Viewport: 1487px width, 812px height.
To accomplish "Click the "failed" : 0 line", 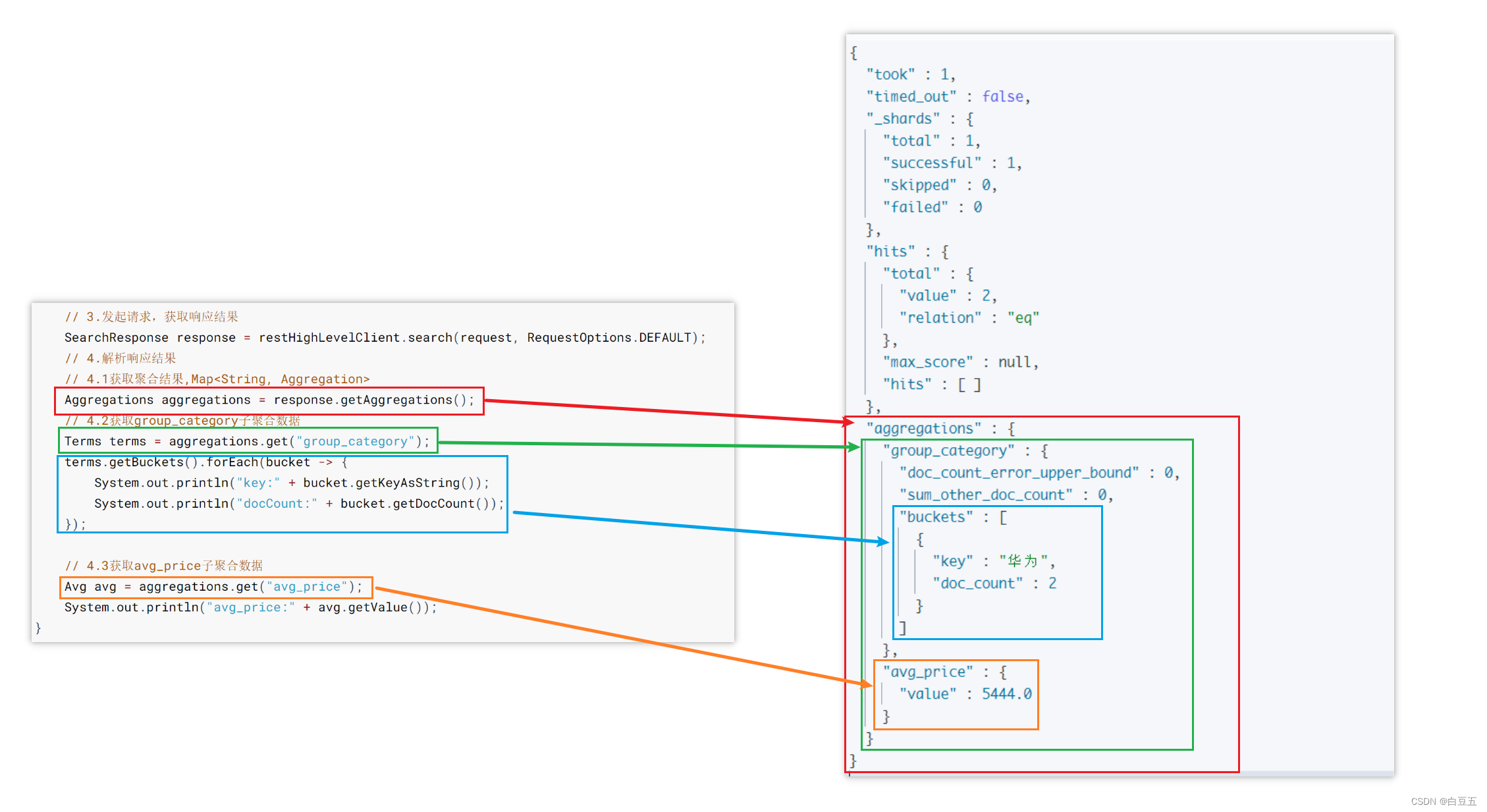I will (933, 207).
